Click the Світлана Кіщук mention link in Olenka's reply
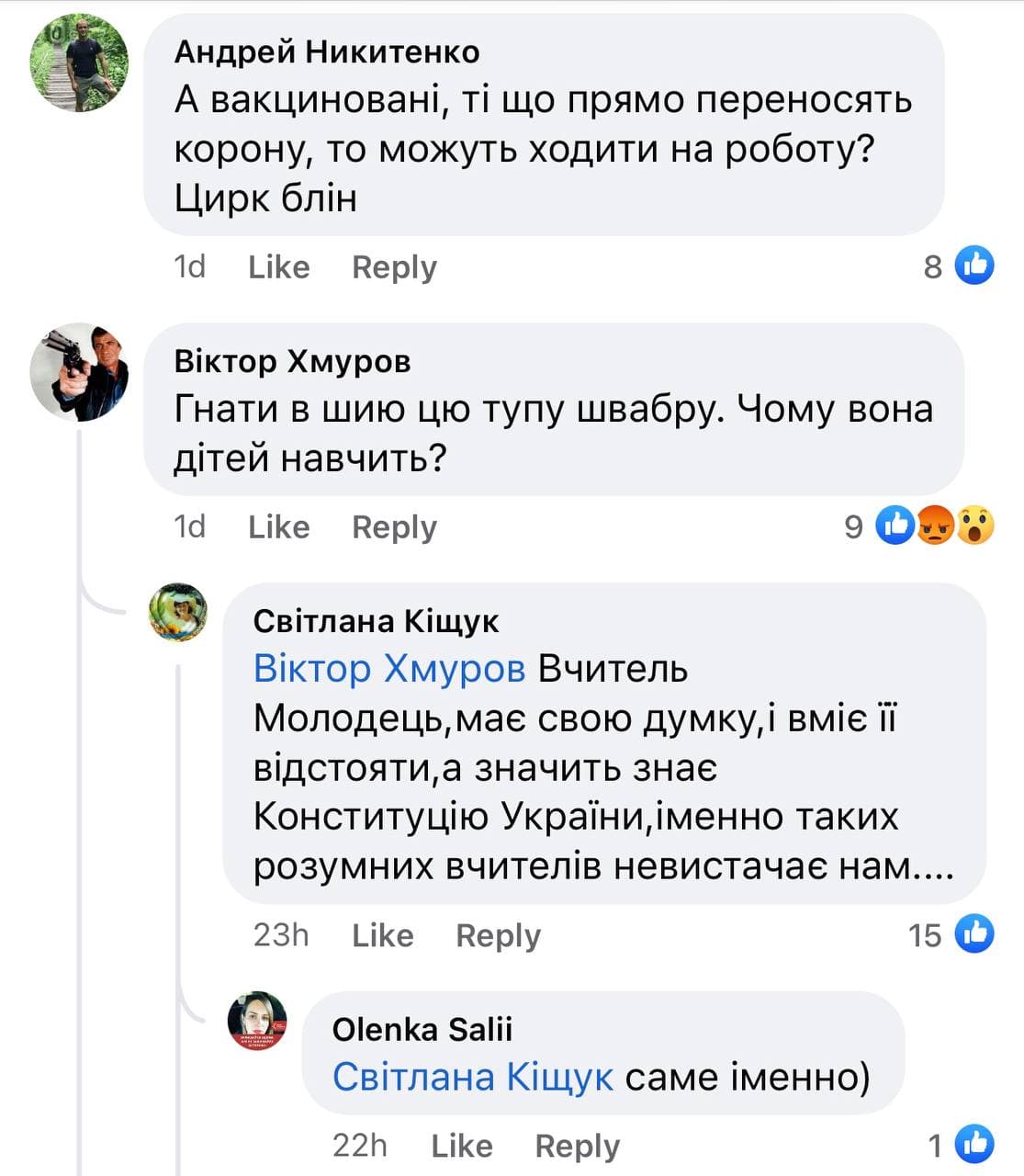The height and width of the screenshot is (1176, 1024). (x=472, y=1077)
